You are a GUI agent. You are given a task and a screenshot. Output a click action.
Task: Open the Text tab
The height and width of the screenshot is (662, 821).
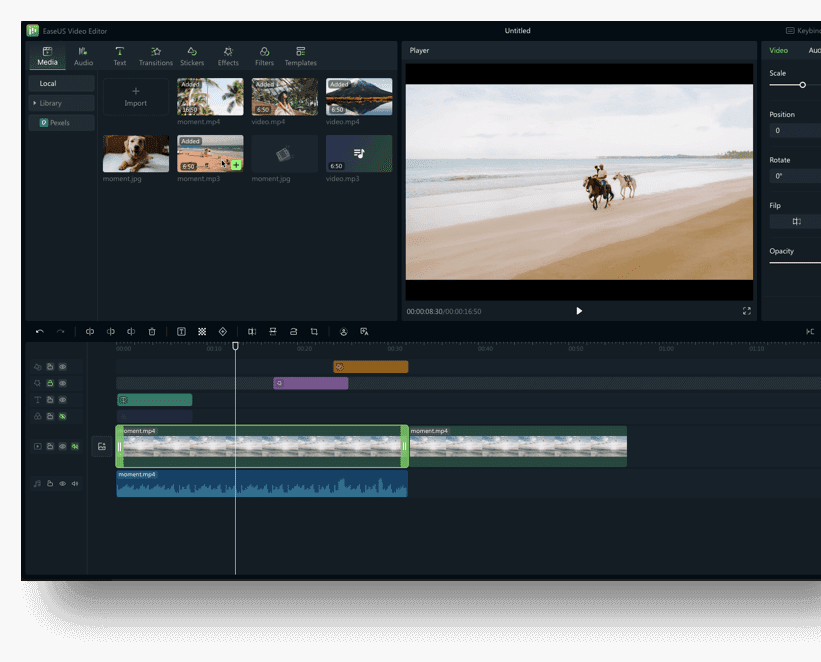click(119, 56)
